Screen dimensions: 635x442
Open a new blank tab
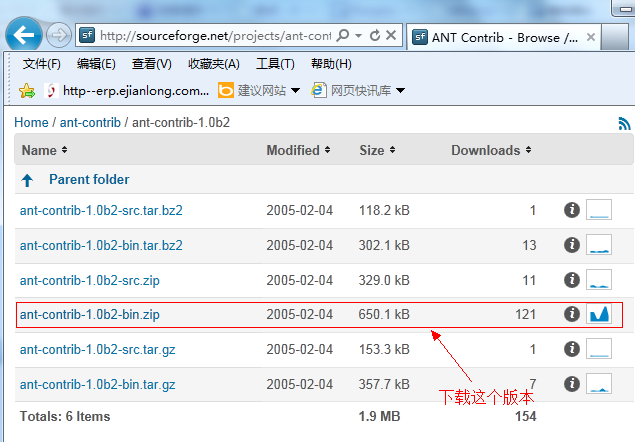tap(615, 37)
